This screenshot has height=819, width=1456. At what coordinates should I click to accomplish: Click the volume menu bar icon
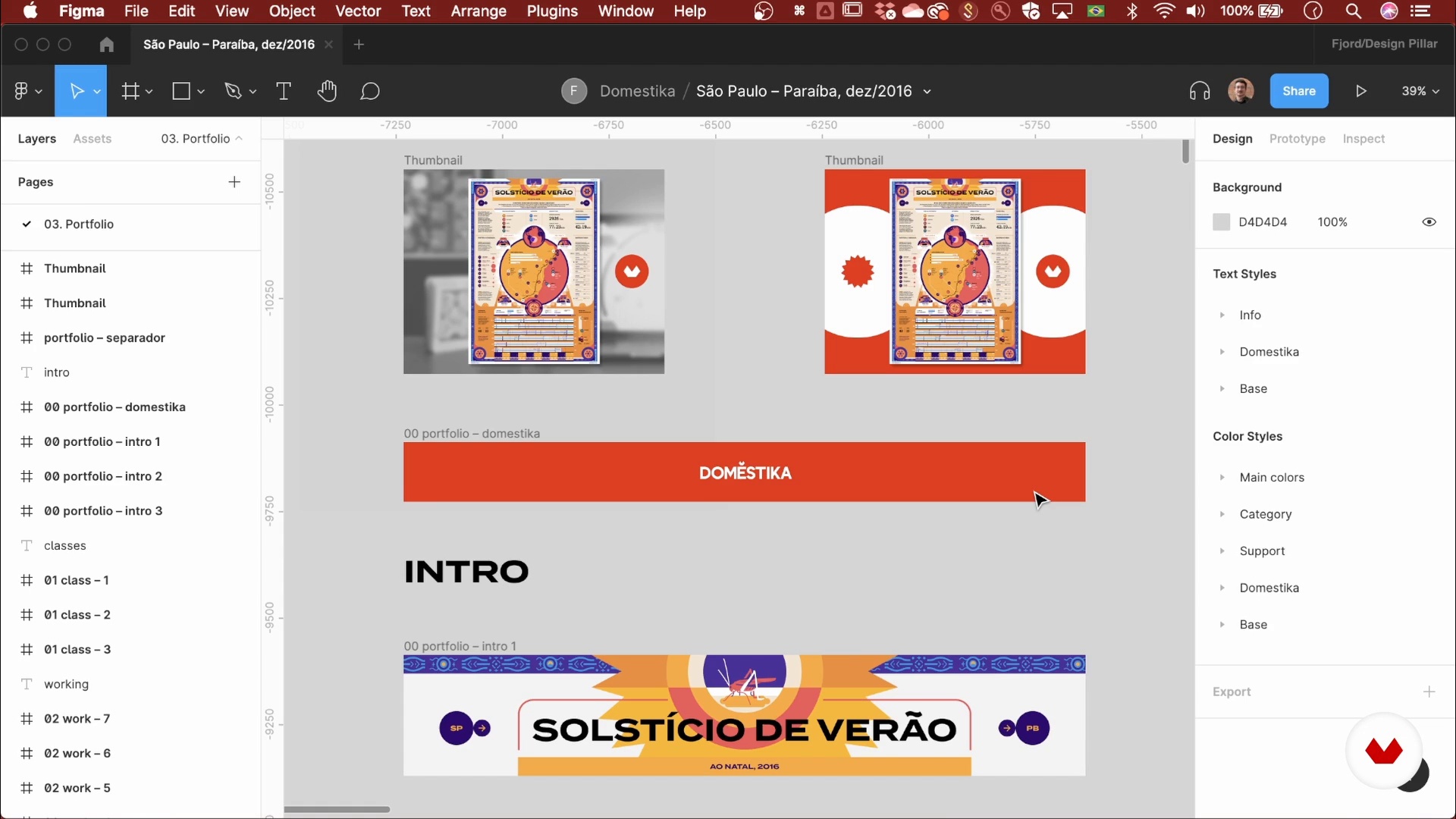pyautogui.click(x=1196, y=11)
